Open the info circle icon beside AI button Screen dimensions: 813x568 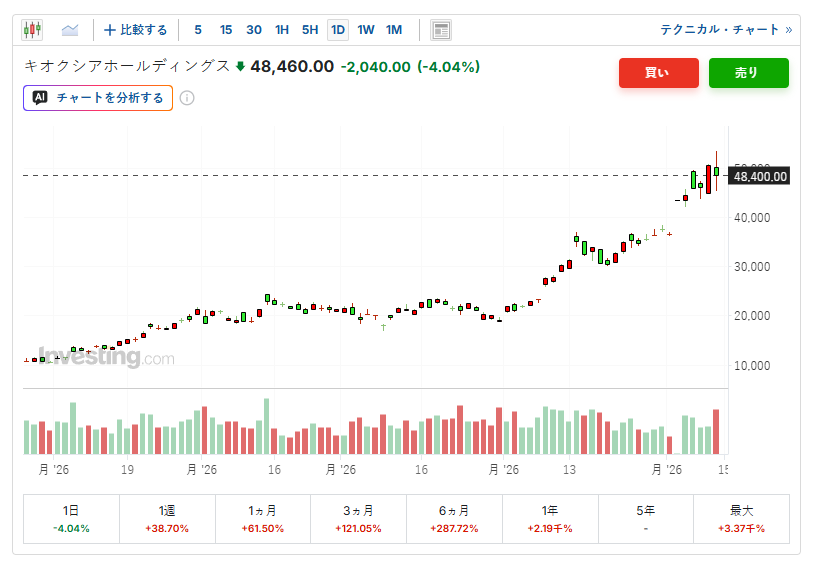[x=187, y=98]
